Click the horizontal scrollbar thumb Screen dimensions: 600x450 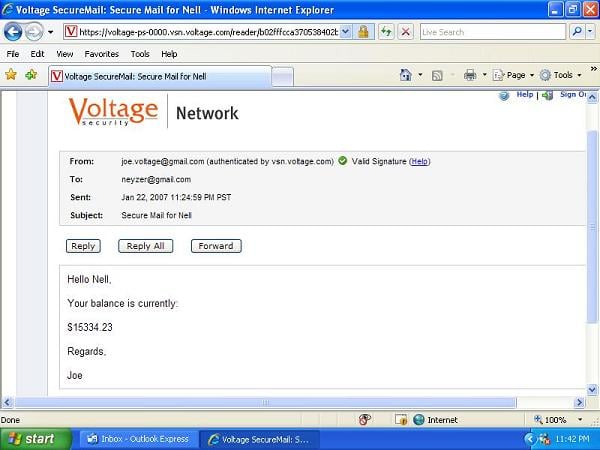click(265, 403)
